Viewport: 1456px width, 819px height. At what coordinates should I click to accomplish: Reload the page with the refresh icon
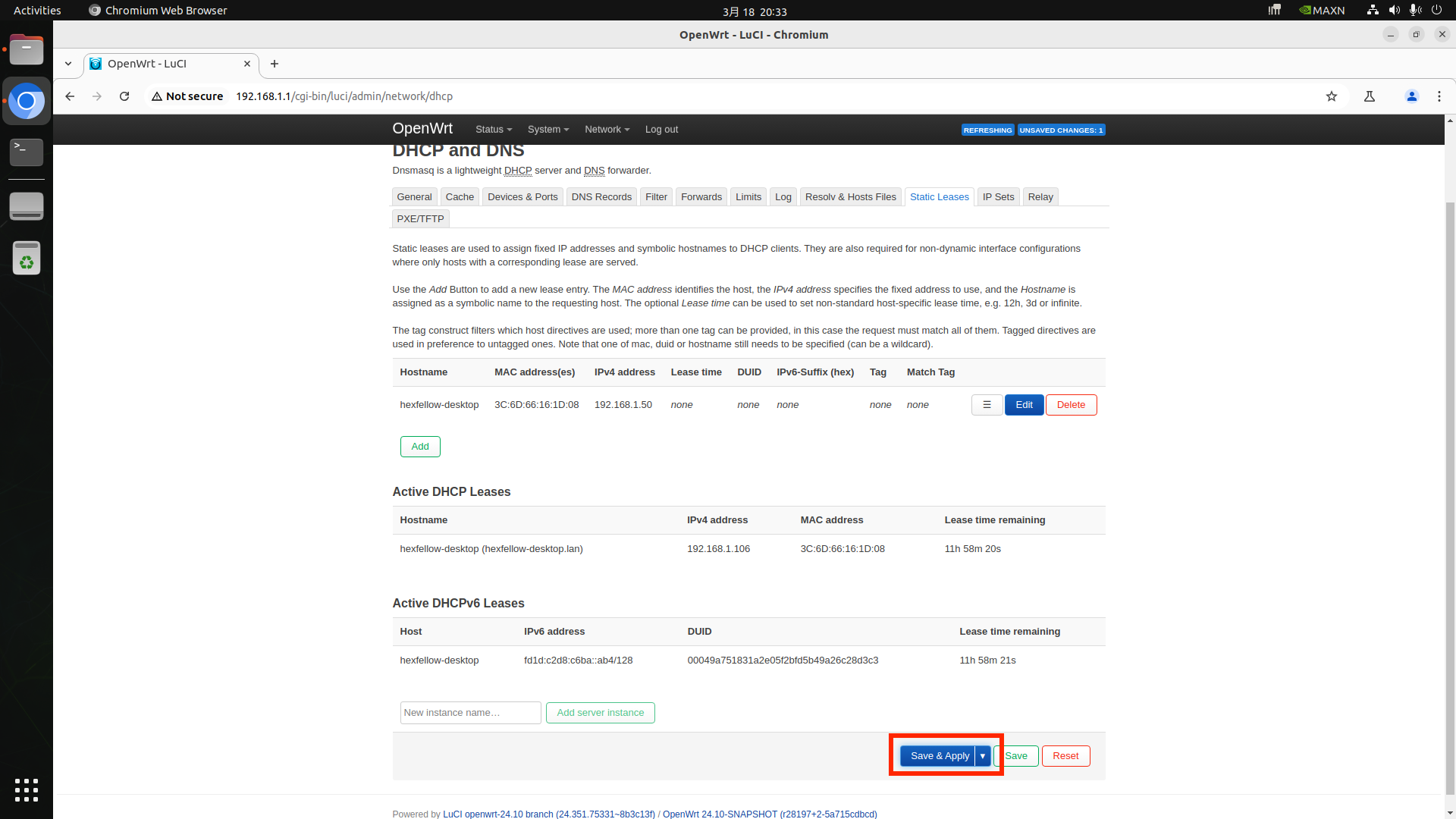[x=124, y=96]
